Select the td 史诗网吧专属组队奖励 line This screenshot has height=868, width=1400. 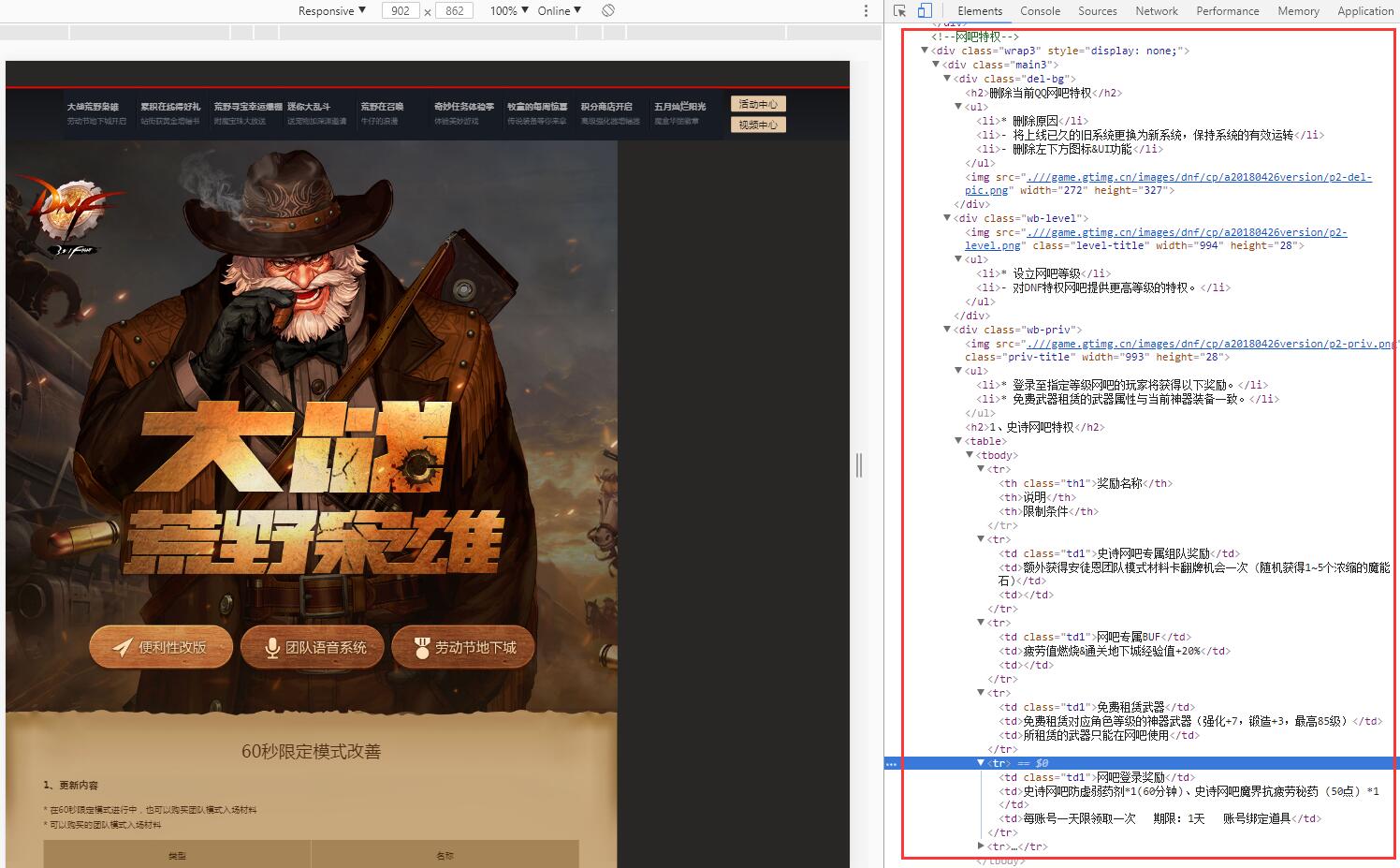(1119, 553)
